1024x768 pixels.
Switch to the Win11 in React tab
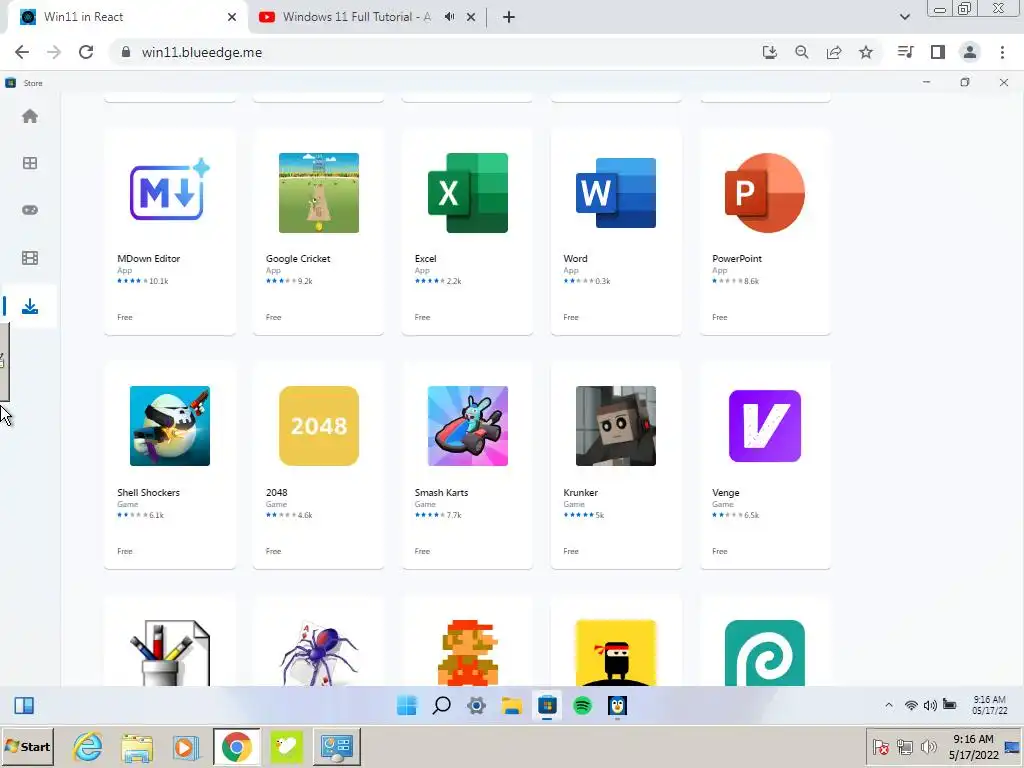click(127, 17)
